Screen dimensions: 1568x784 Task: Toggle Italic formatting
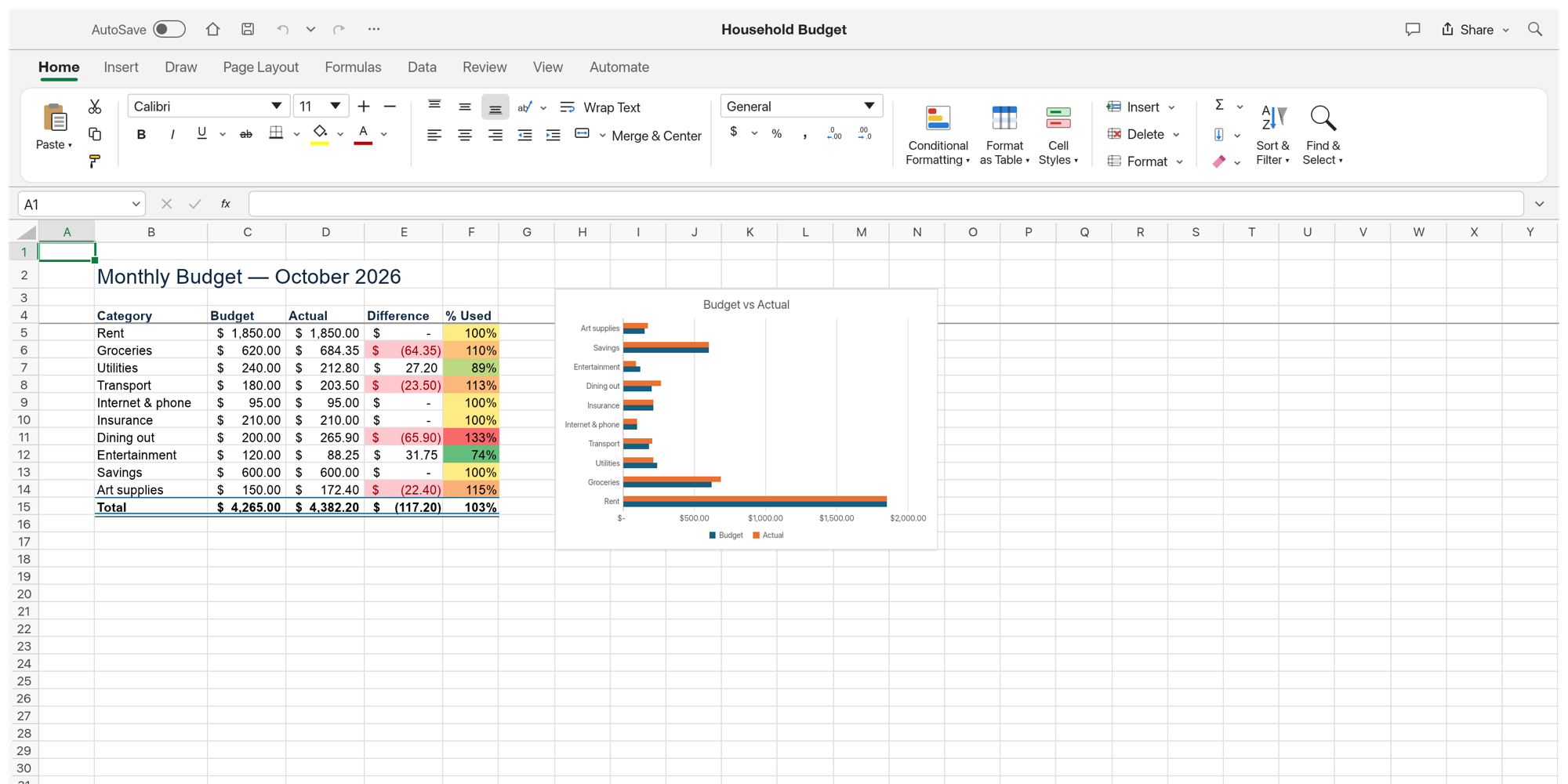click(x=172, y=134)
